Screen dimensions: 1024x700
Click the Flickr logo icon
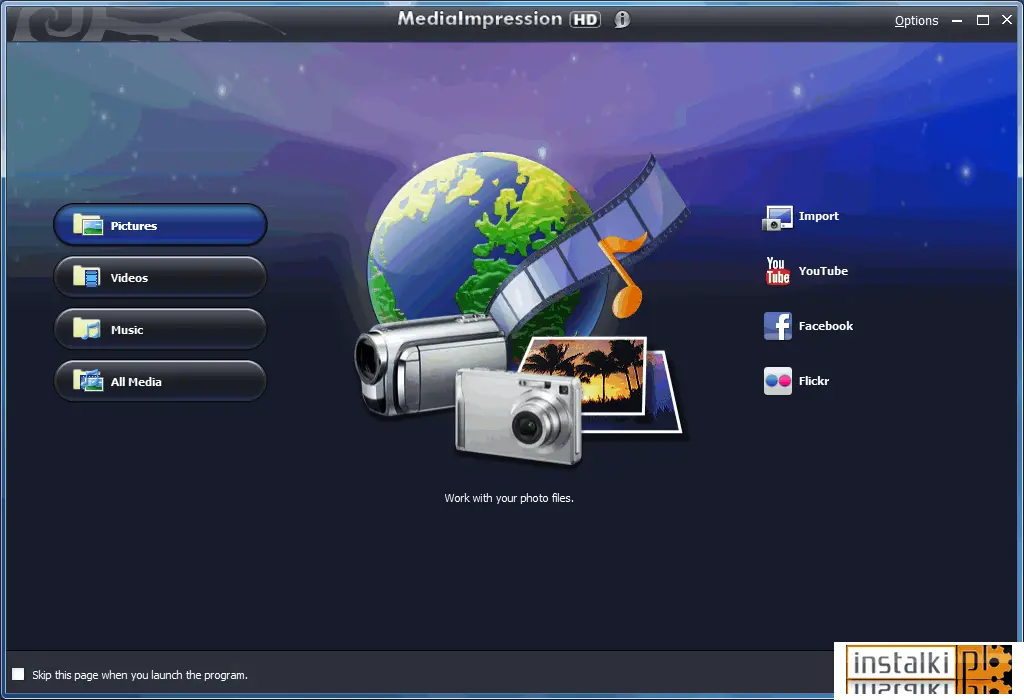click(777, 381)
